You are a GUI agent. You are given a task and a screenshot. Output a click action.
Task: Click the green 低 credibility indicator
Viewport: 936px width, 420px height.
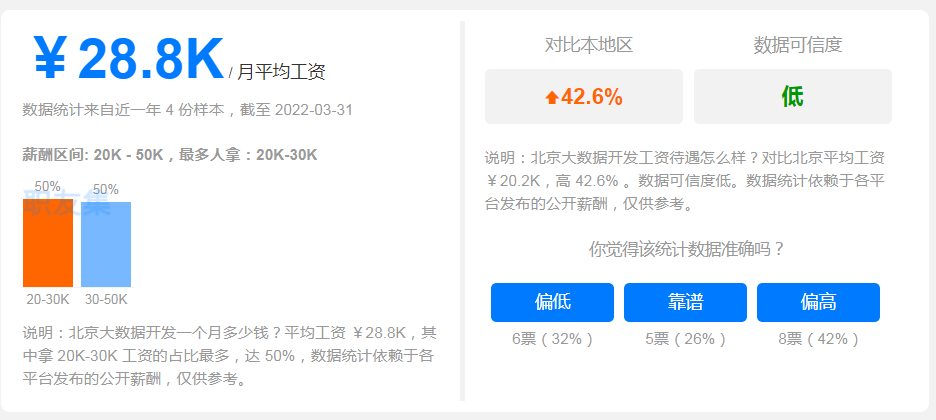pos(793,97)
